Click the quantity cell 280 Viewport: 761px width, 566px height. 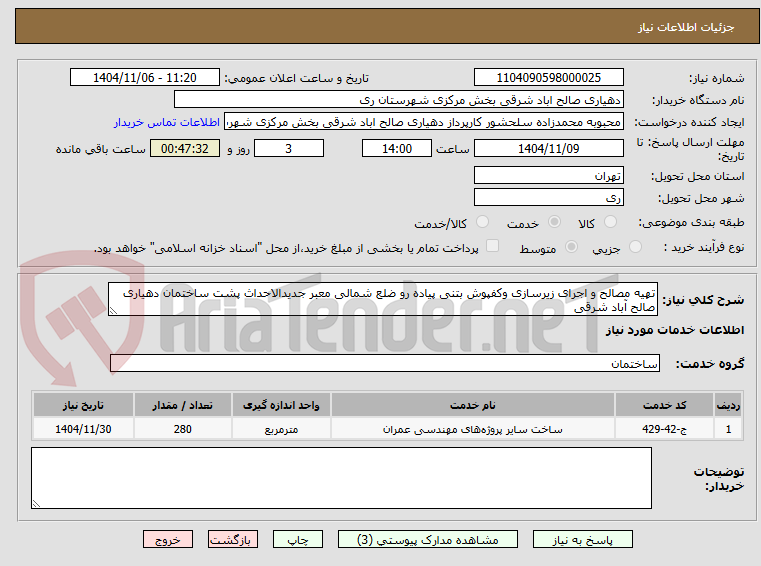182,429
